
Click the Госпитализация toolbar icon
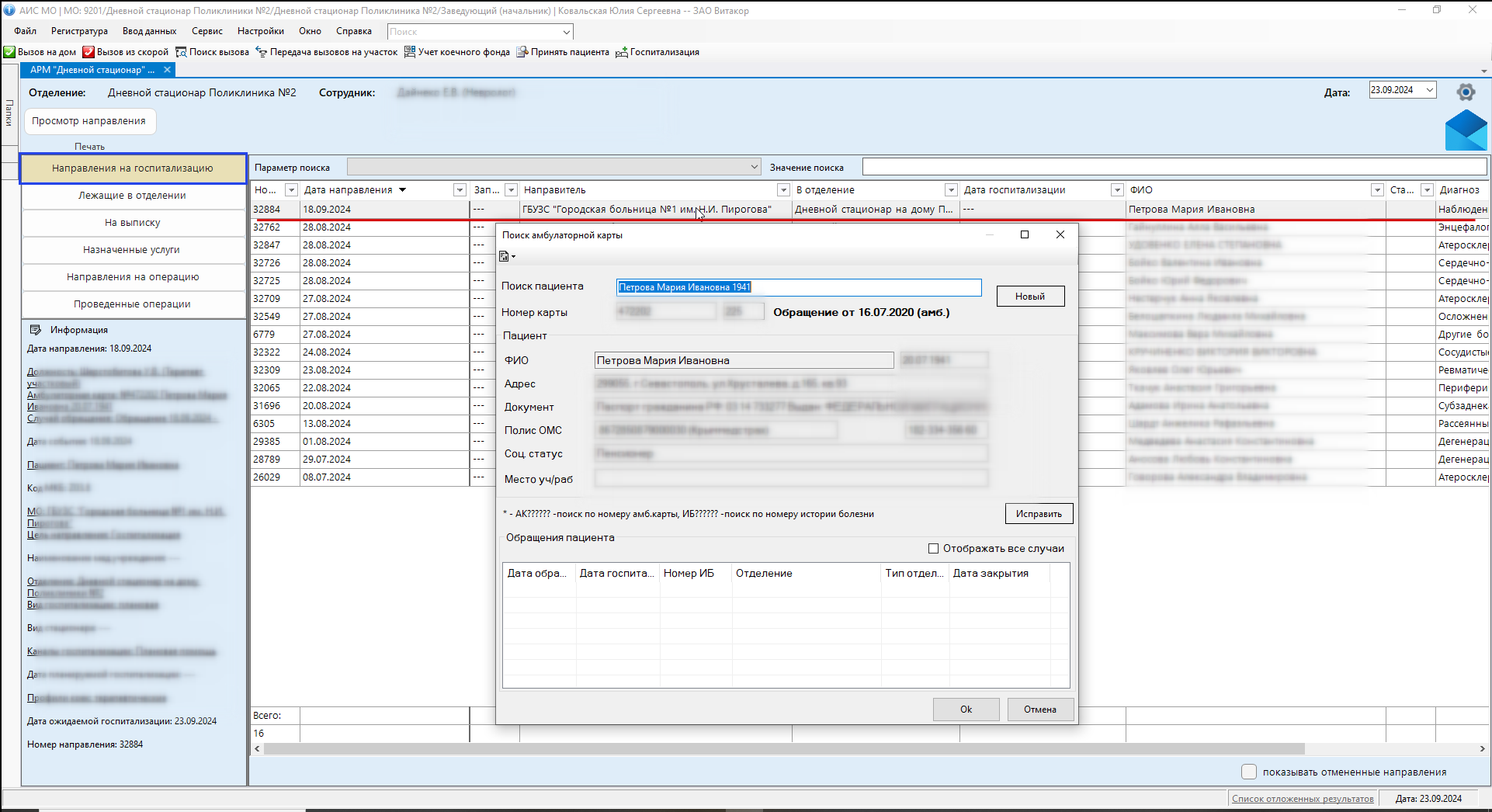622,52
